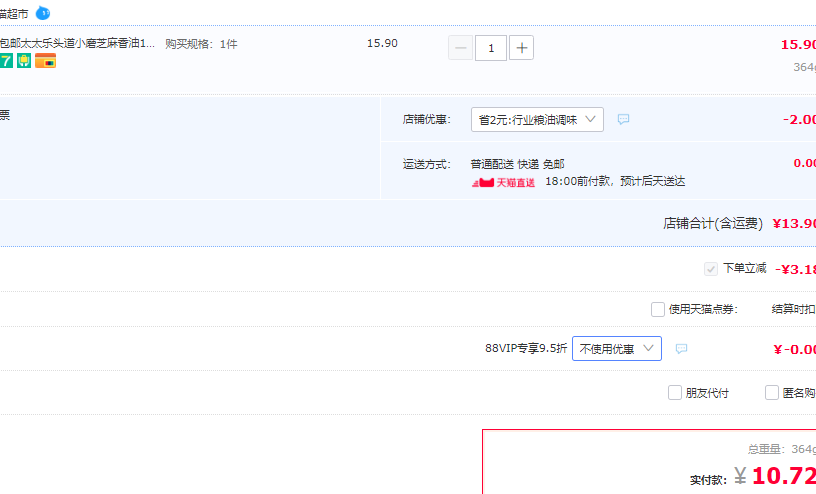The image size is (816, 494).
Task: Click the blue water-drop icon beside the store name
Action: [x=43, y=13]
